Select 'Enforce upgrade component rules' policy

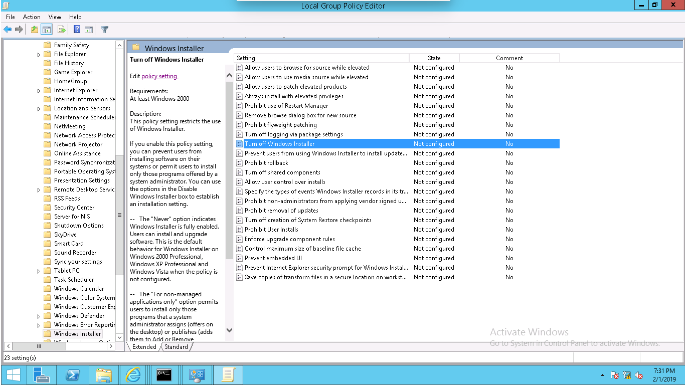(290, 239)
